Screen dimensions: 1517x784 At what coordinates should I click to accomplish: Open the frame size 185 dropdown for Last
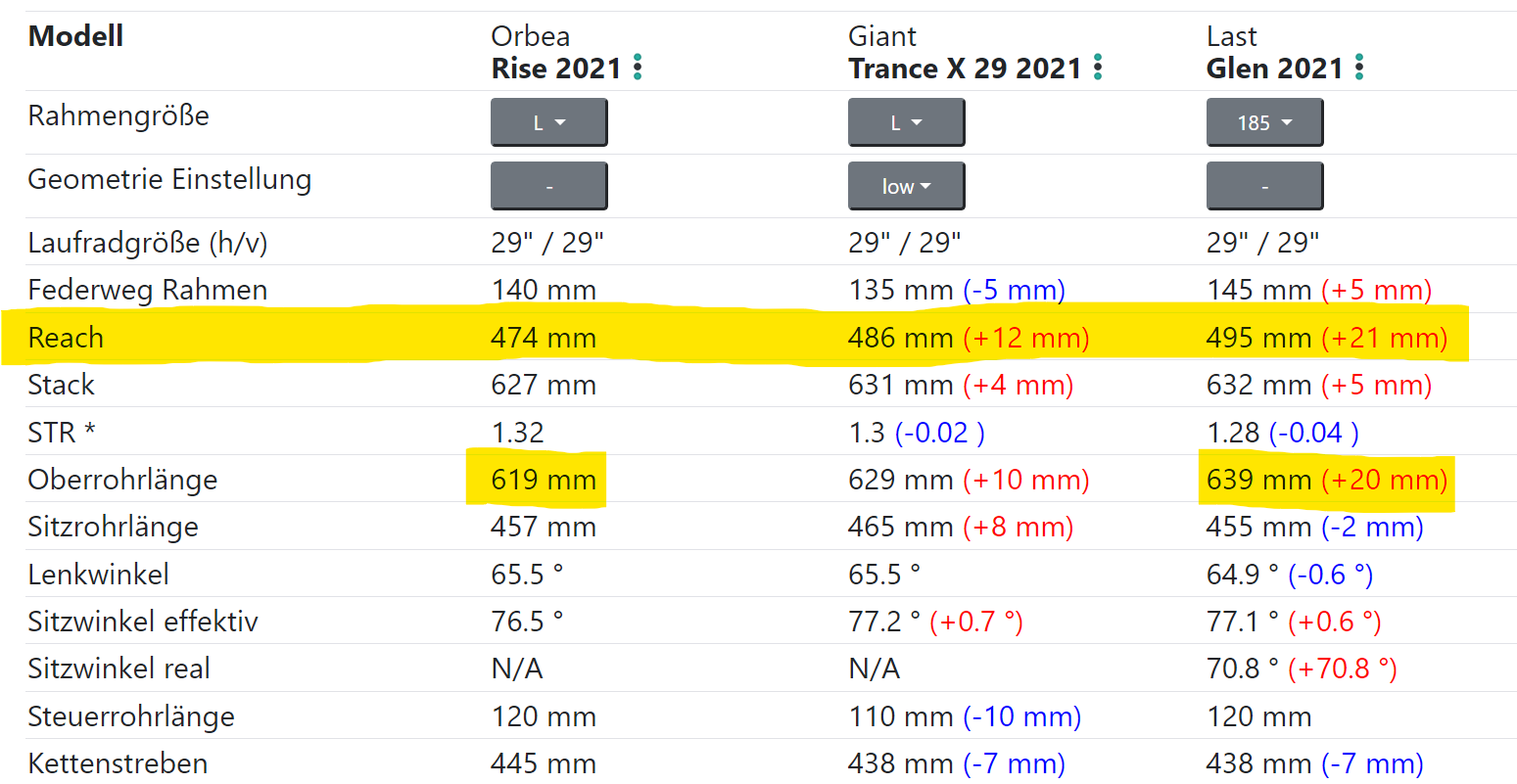tap(1264, 123)
